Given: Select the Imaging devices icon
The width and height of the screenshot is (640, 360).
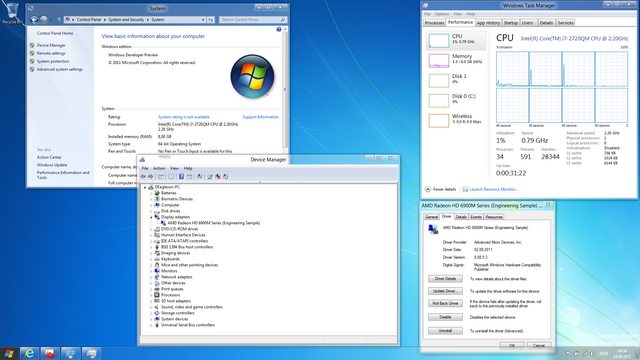Looking at the screenshot, I should tap(157, 253).
